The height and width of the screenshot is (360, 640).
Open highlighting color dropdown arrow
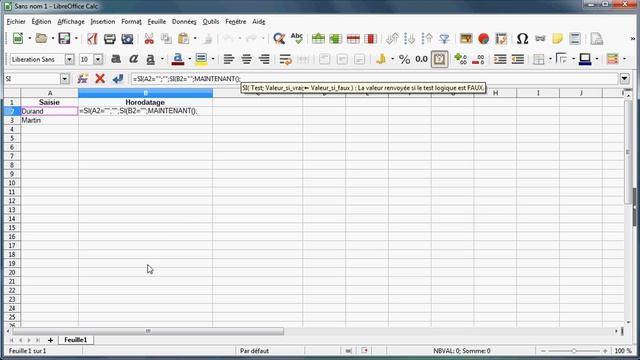click(x=213, y=59)
